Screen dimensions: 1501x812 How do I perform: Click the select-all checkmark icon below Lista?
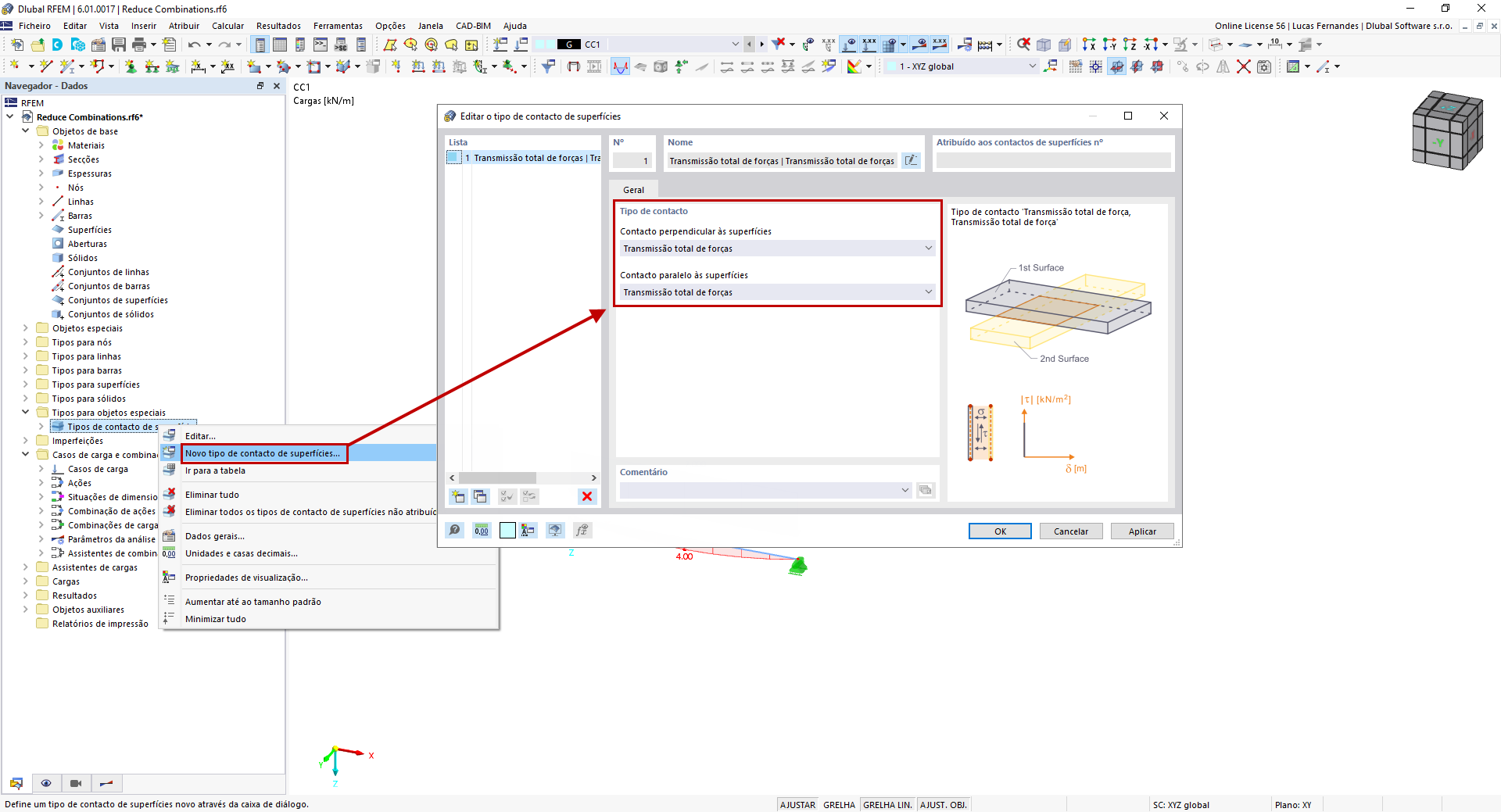click(x=507, y=496)
